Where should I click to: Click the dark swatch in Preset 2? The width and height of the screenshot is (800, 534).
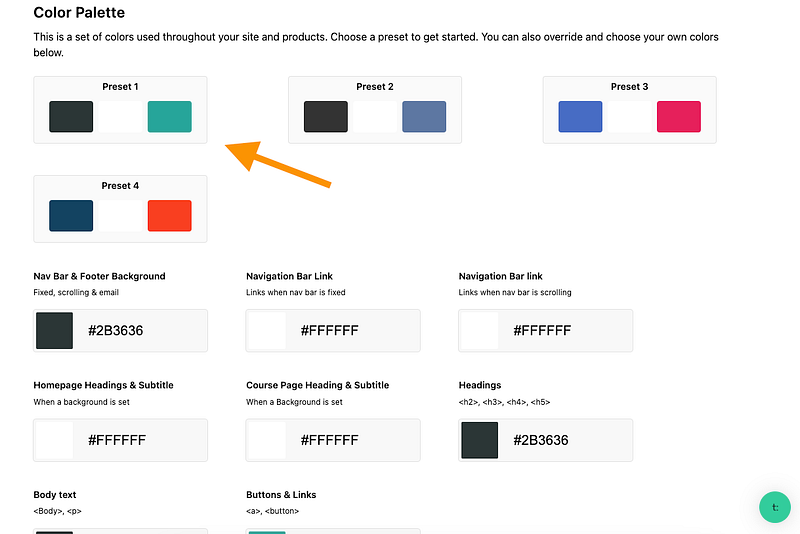(326, 117)
